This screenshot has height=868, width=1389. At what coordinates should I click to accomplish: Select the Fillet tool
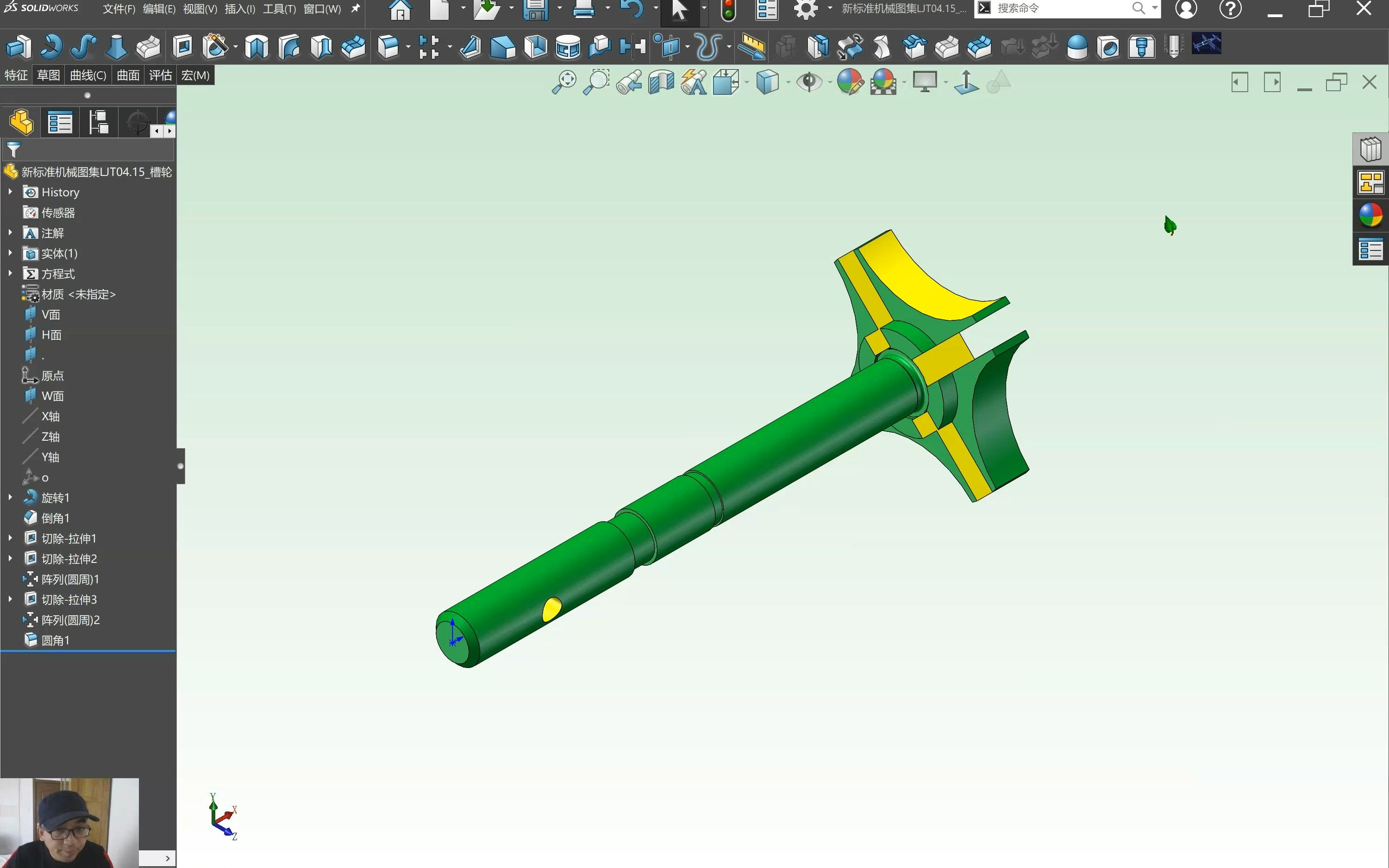pos(388,46)
